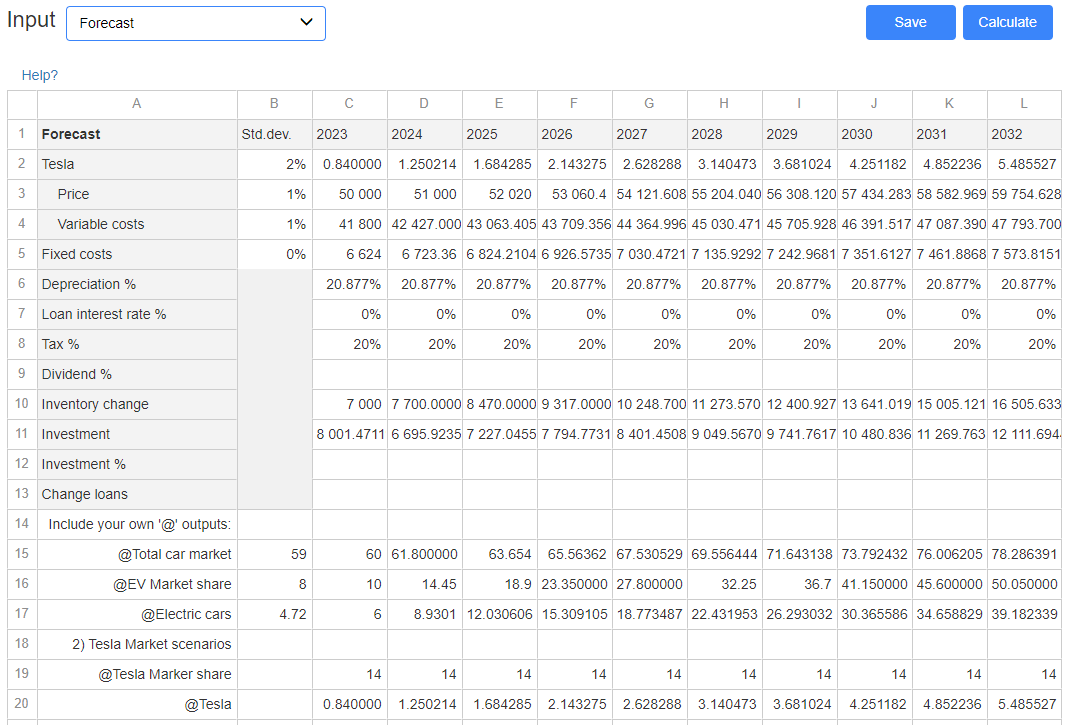Click Tesla value 2.143275 in row 2

click(575, 164)
